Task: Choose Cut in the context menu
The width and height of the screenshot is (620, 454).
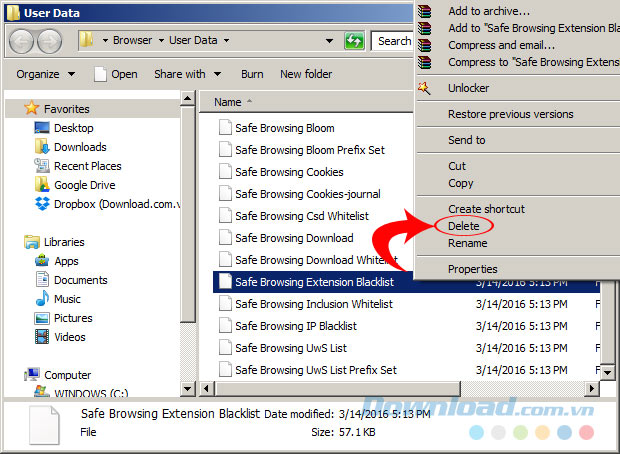Action: tap(457, 166)
